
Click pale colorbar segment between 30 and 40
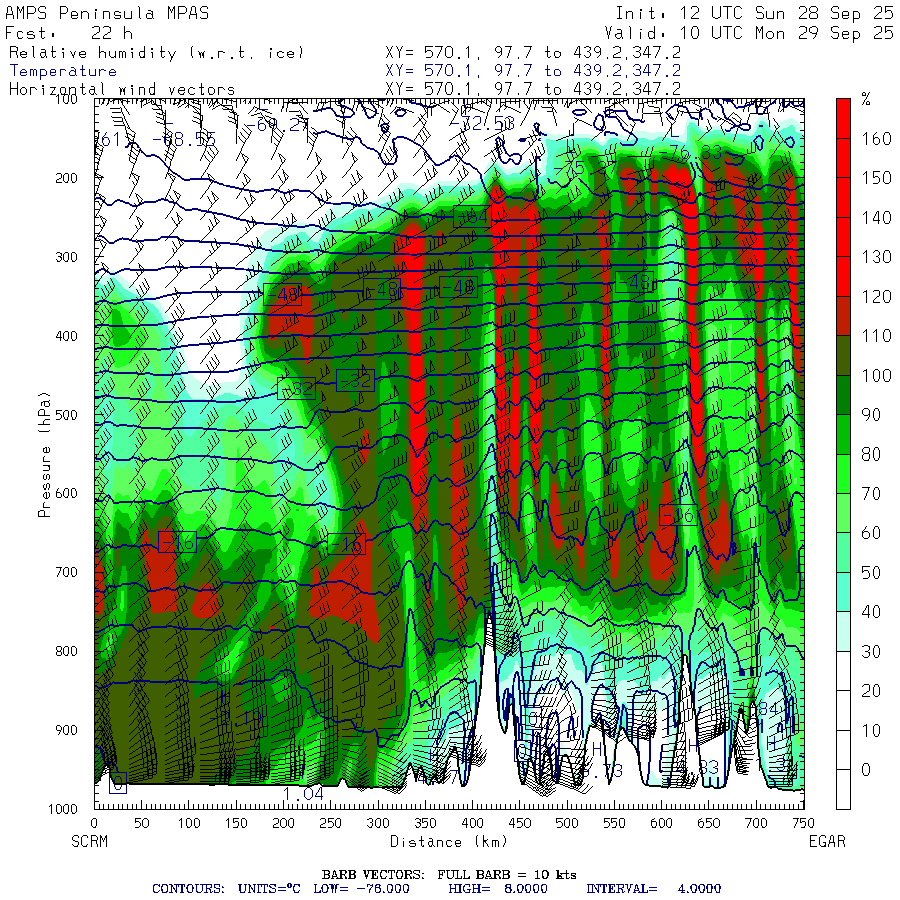(843, 631)
